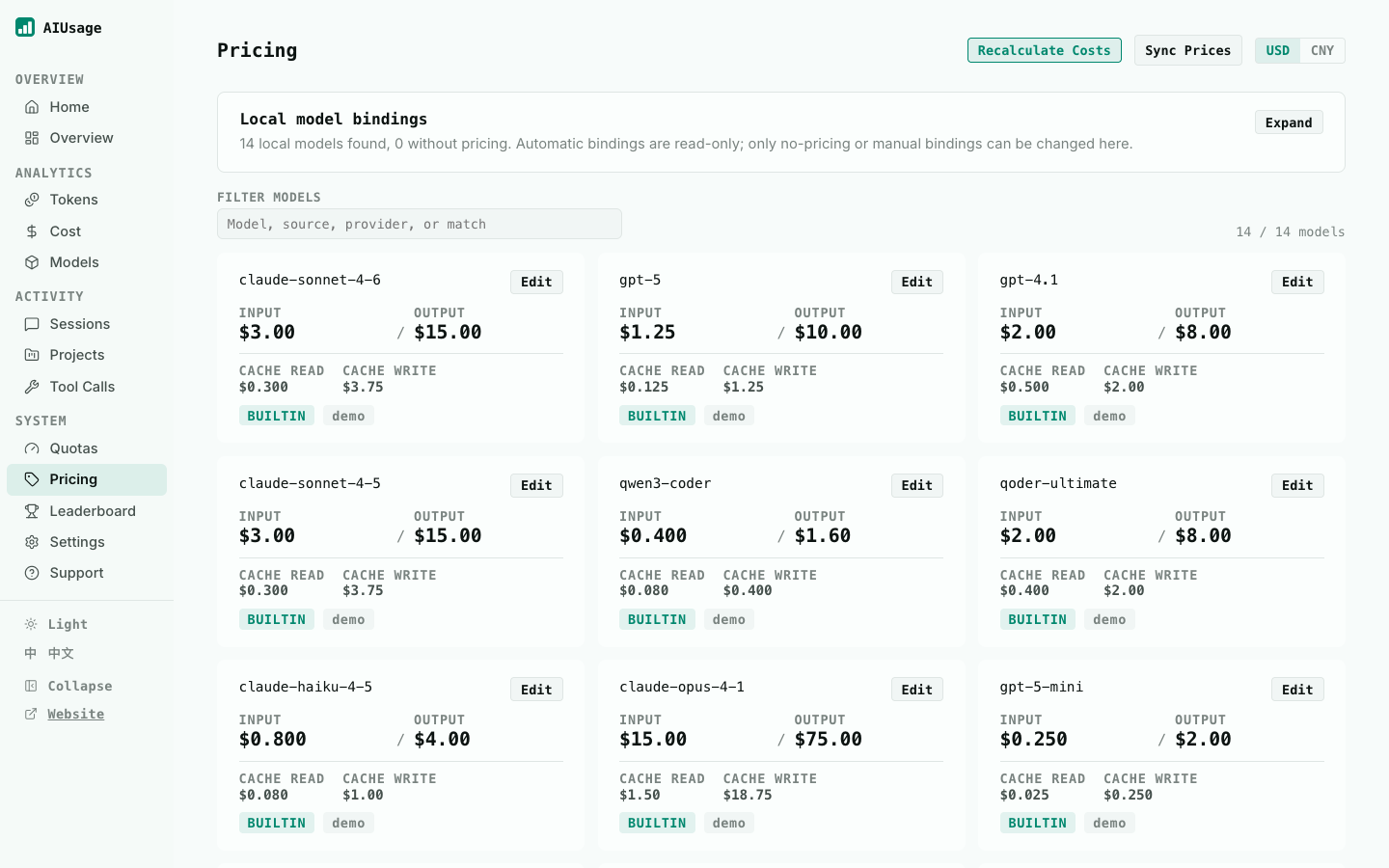Open the Sessions activity page
The image size is (1389, 868).
click(87, 324)
